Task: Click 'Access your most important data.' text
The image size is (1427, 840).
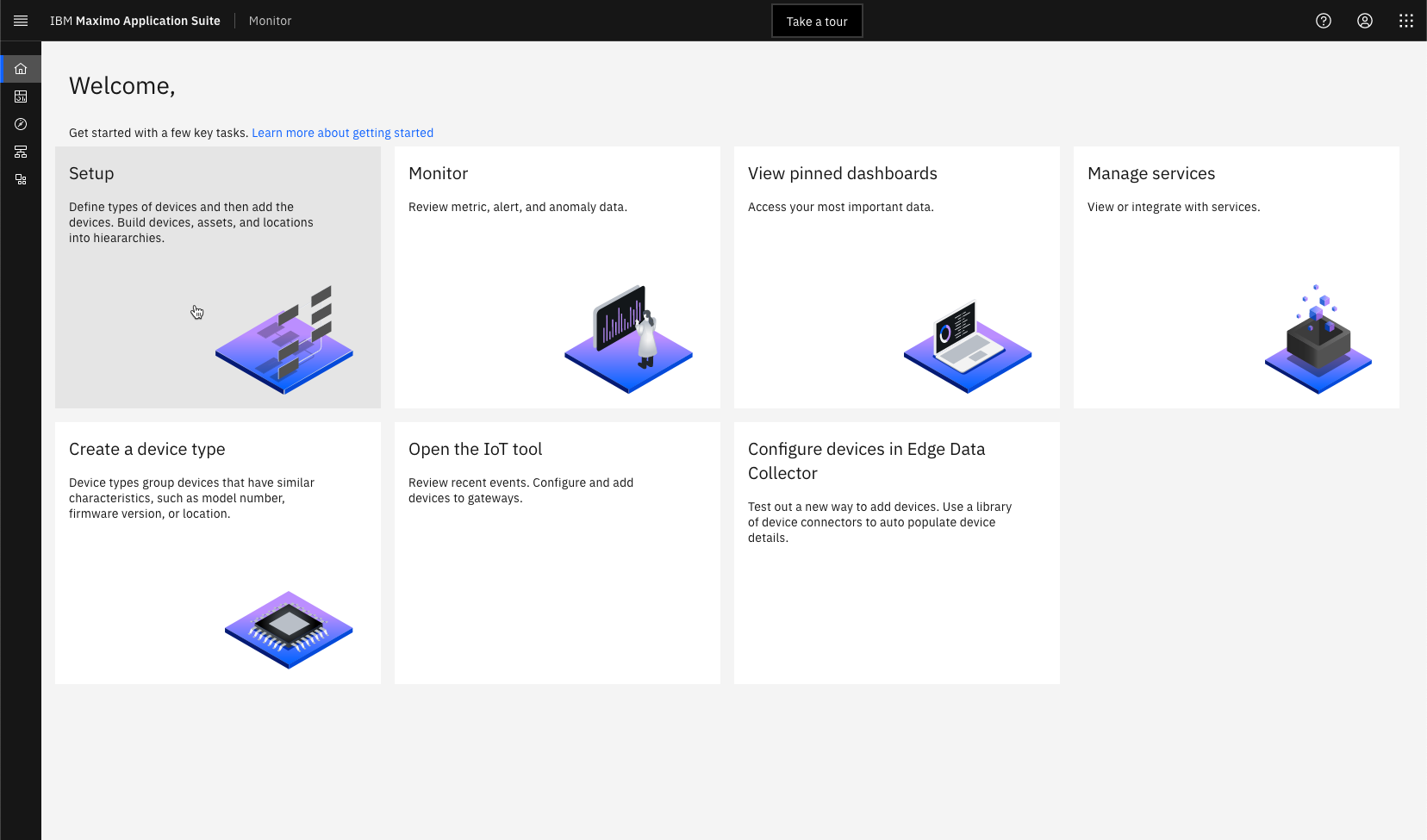Action: coord(841,207)
